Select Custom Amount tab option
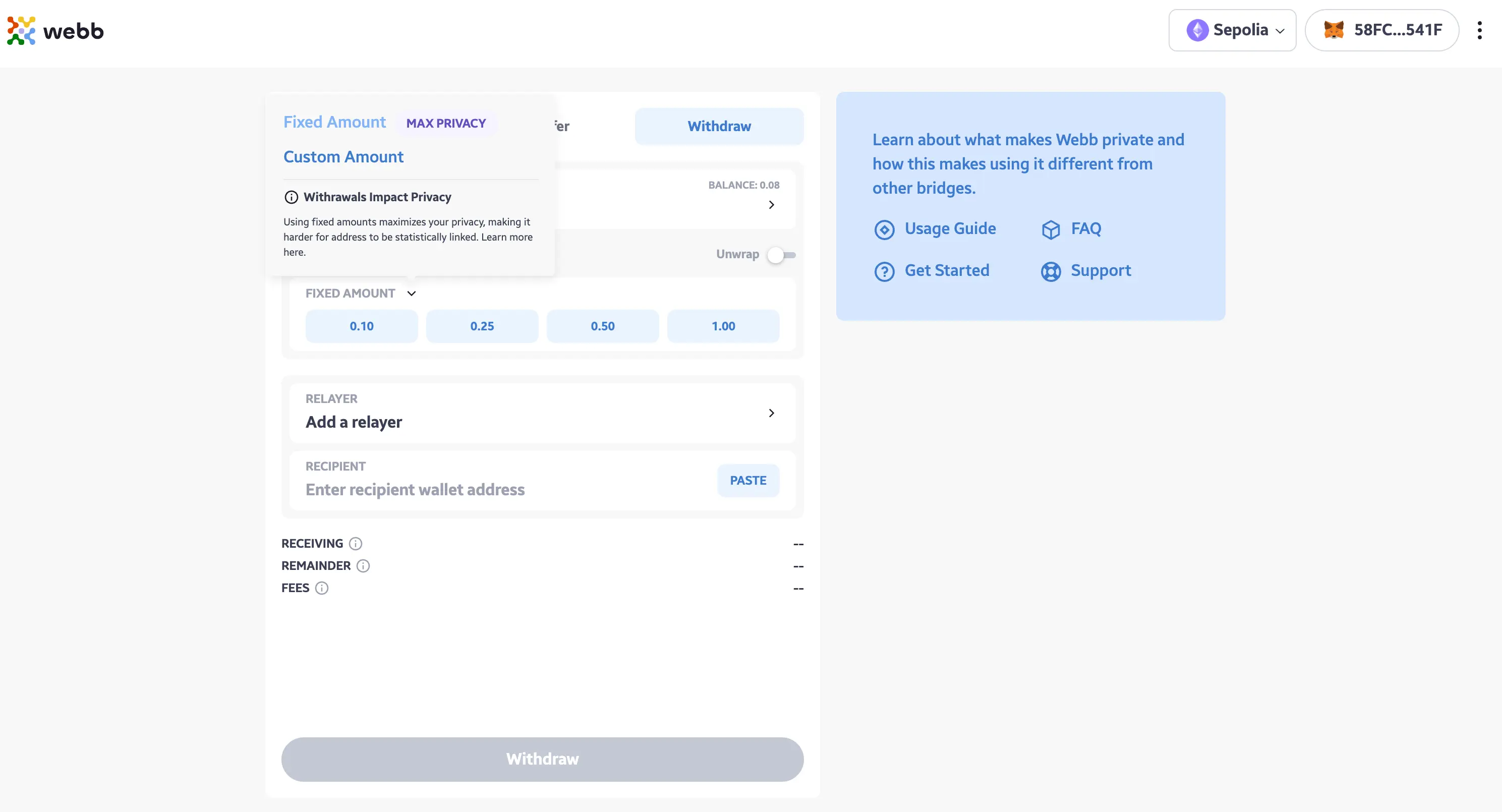Viewport: 1502px width, 812px height. pos(344,156)
